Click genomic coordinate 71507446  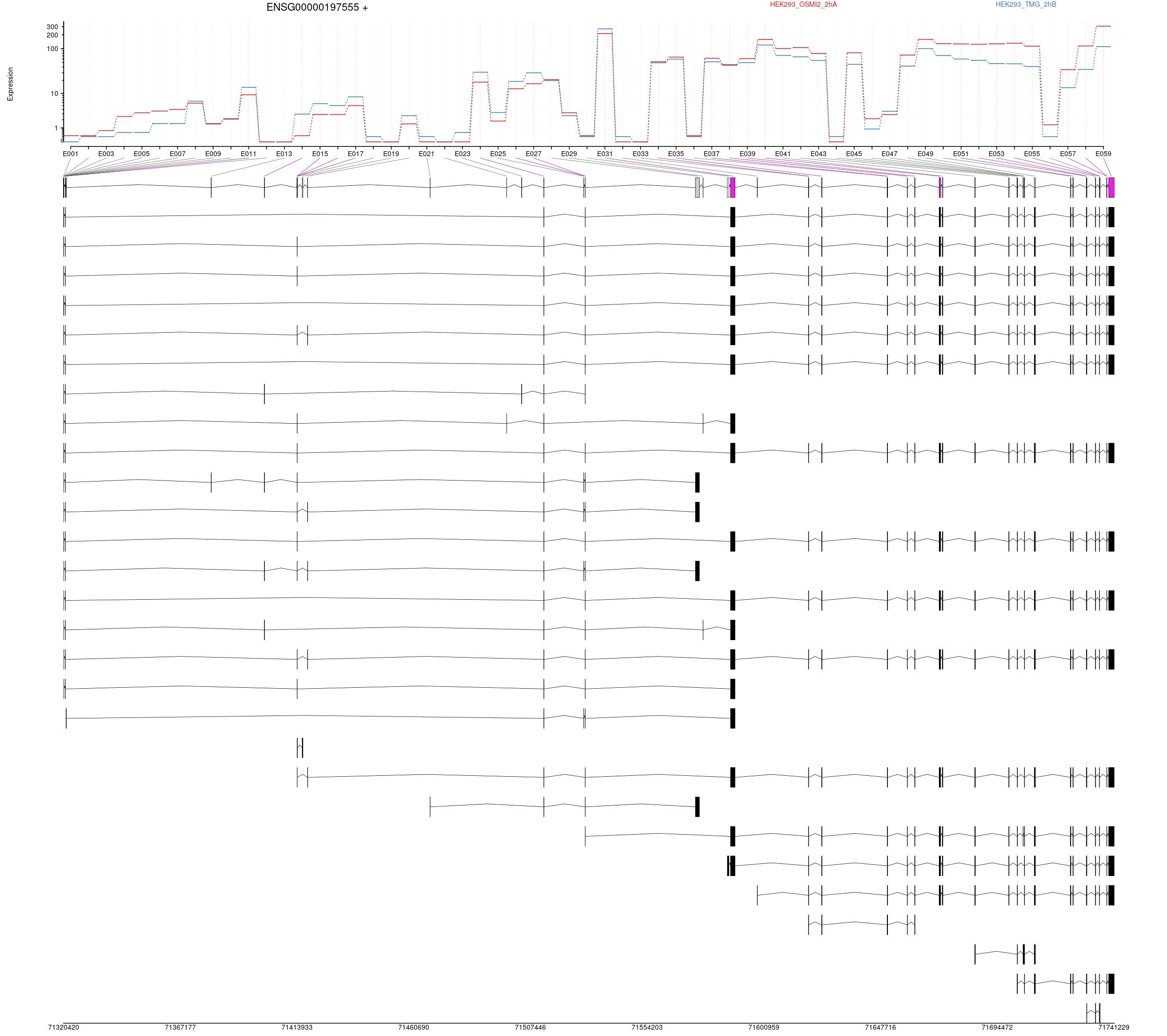(530, 1027)
